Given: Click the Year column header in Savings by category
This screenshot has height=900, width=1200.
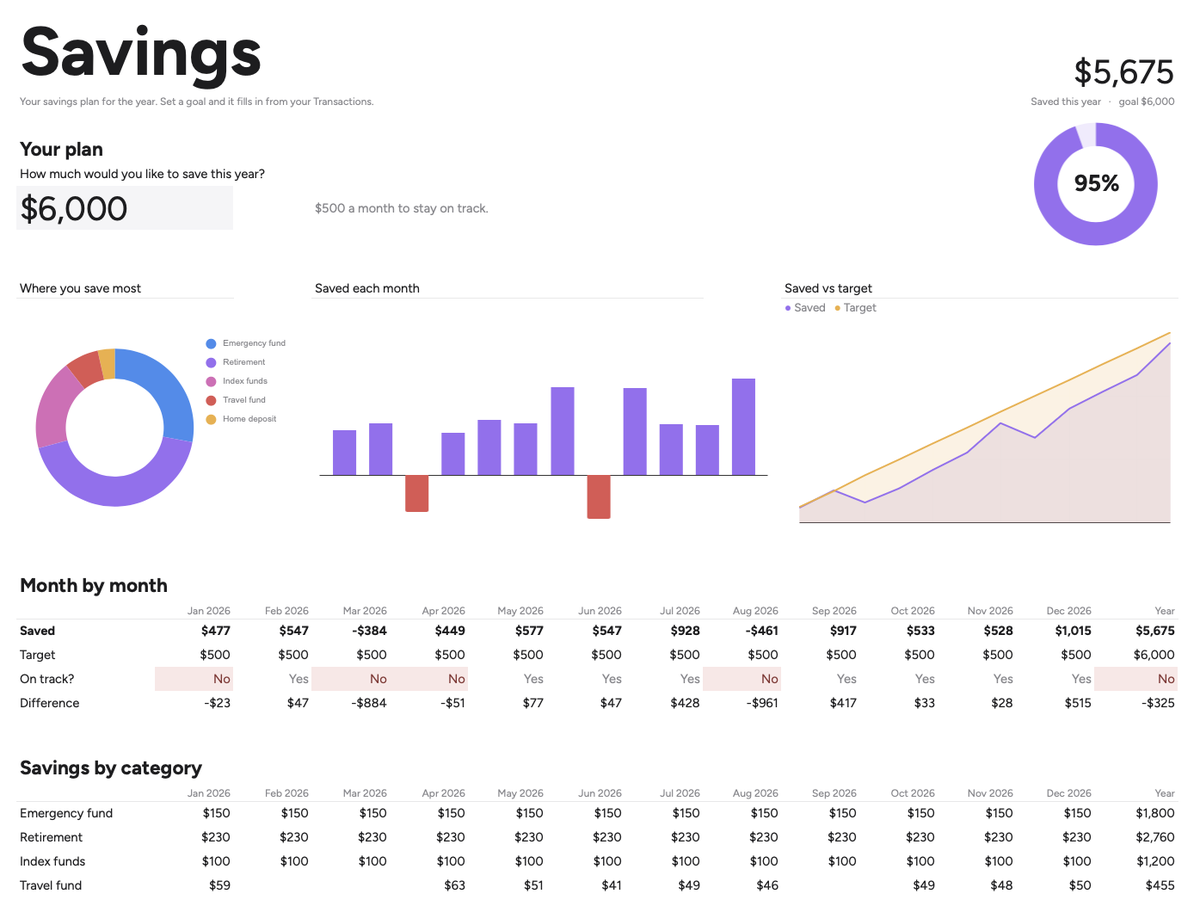Looking at the screenshot, I should pos(1165,793).
